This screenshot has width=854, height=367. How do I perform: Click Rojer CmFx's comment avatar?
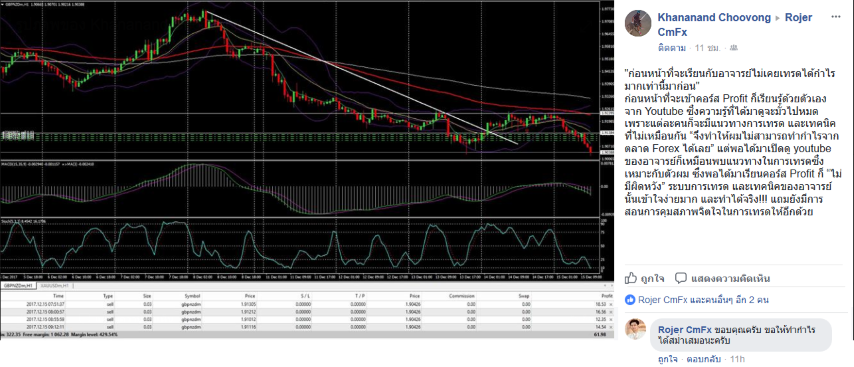pos(635,329)
